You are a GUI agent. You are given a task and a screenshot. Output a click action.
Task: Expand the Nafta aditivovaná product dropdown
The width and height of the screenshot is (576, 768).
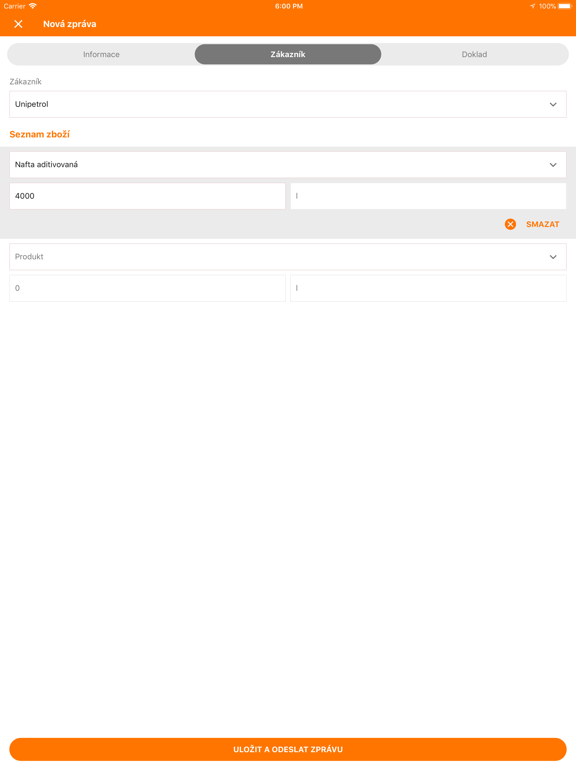click(x=288, y=165)
